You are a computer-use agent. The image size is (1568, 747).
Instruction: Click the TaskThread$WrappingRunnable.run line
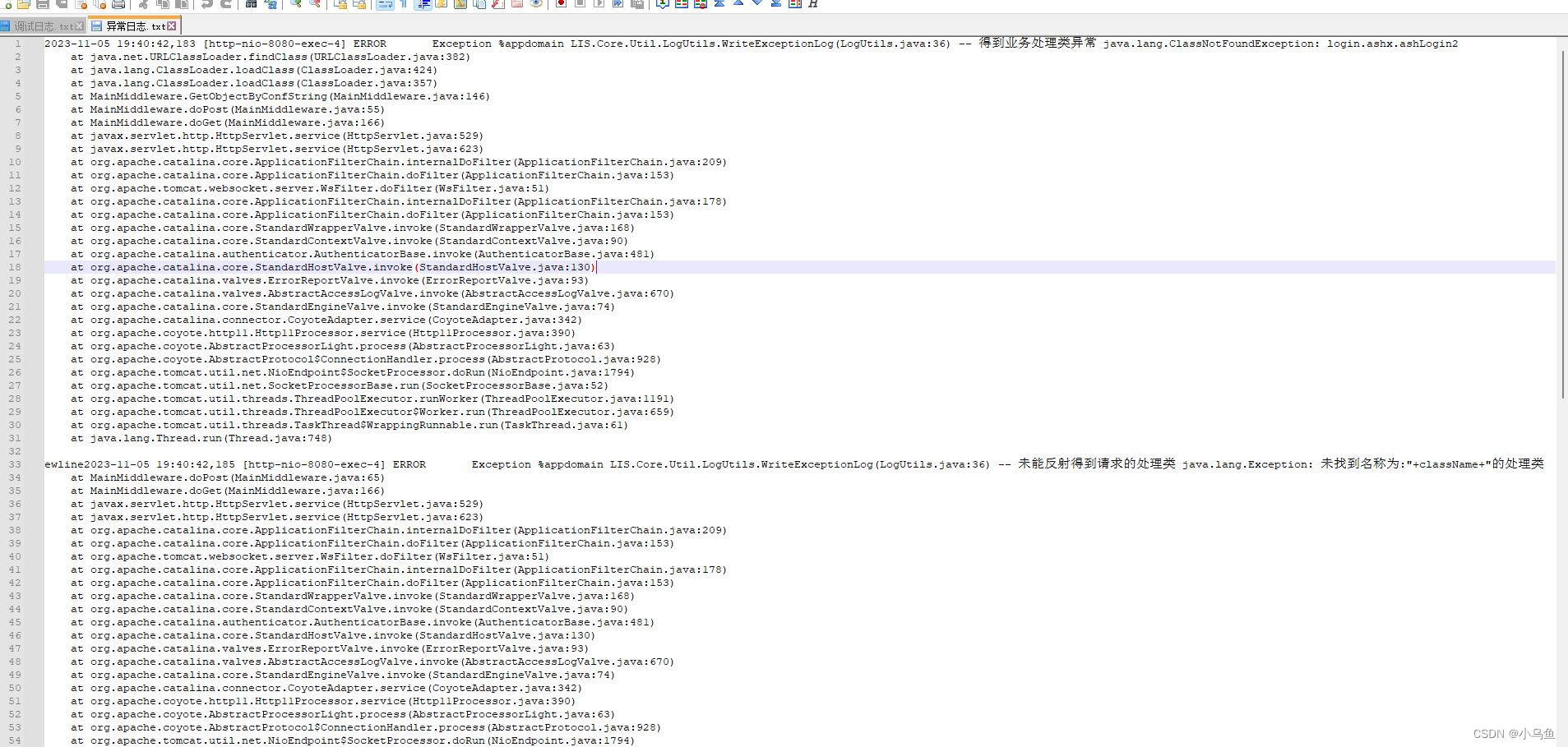click(349, 425)
